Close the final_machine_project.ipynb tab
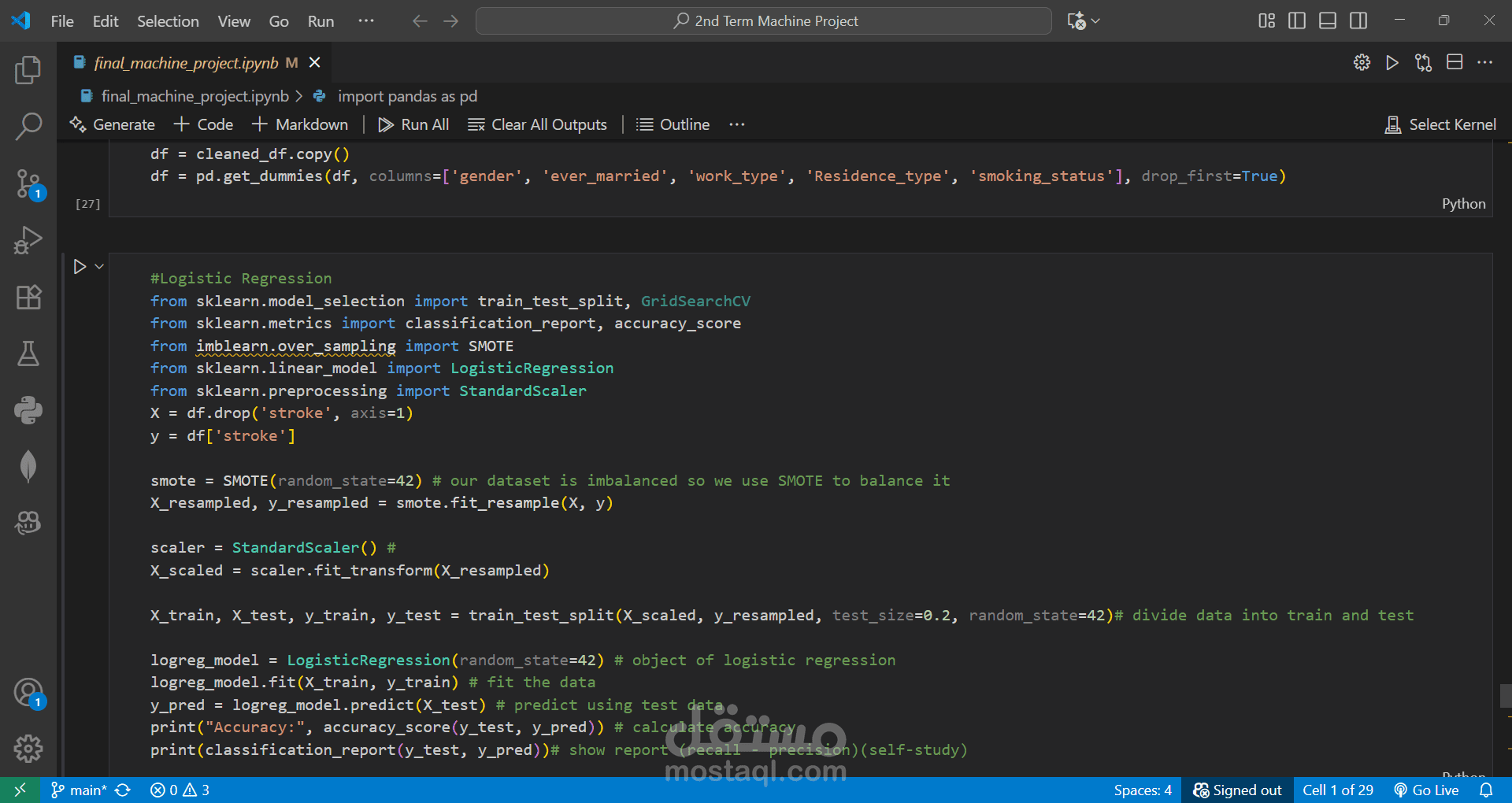The width and height of the screenshot is (1512, 803). point(315,63)
